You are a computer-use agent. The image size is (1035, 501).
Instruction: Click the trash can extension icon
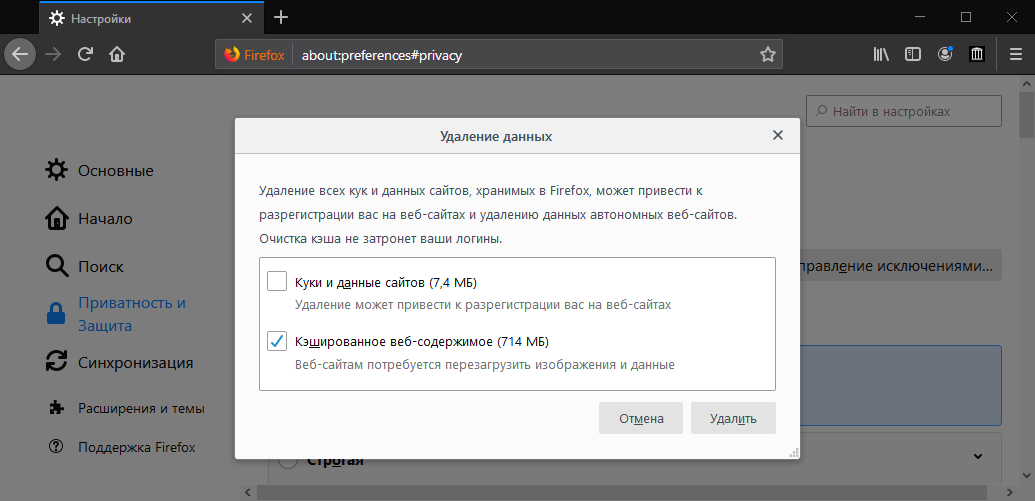coord(977,55)
